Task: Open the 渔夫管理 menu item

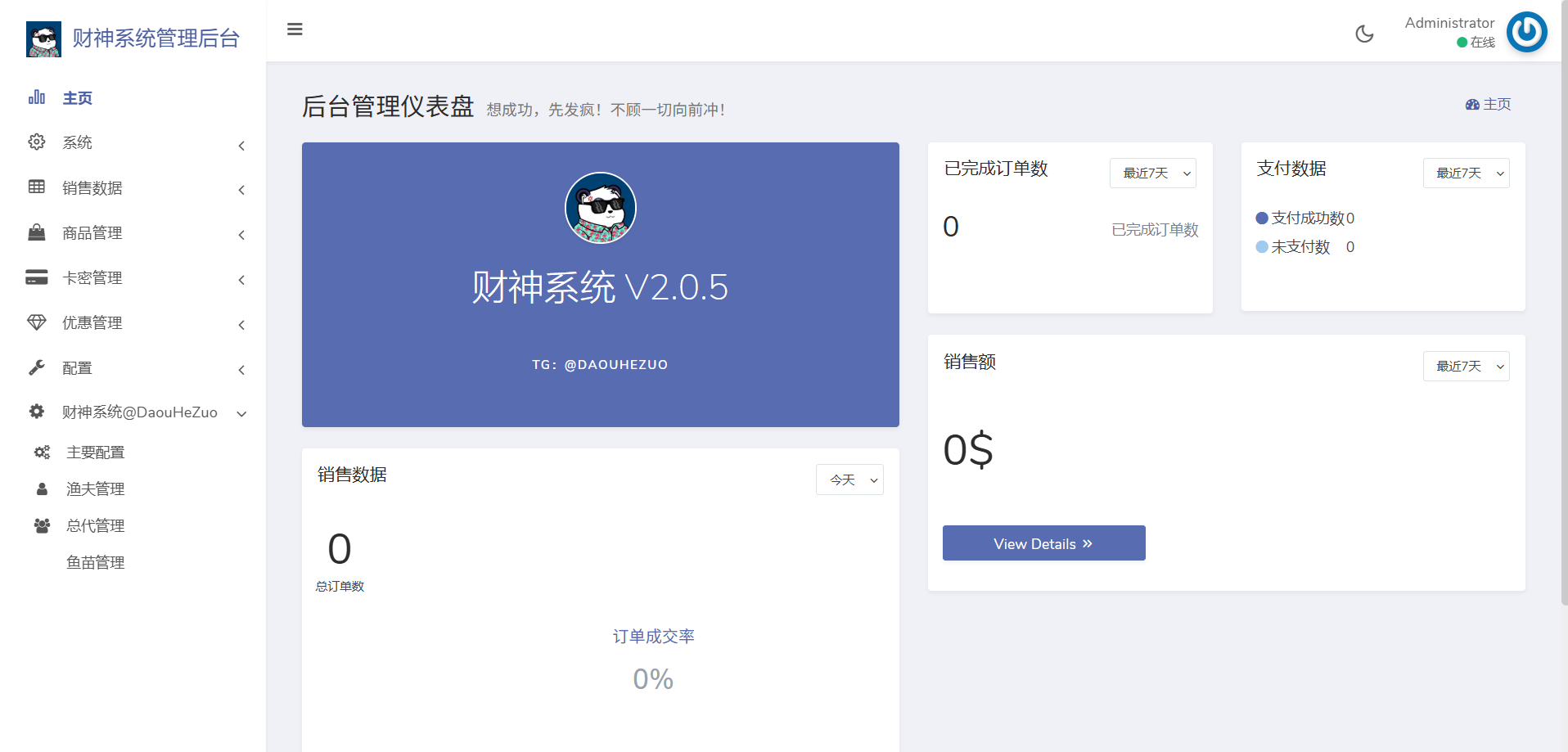Action: click(95, 489)
